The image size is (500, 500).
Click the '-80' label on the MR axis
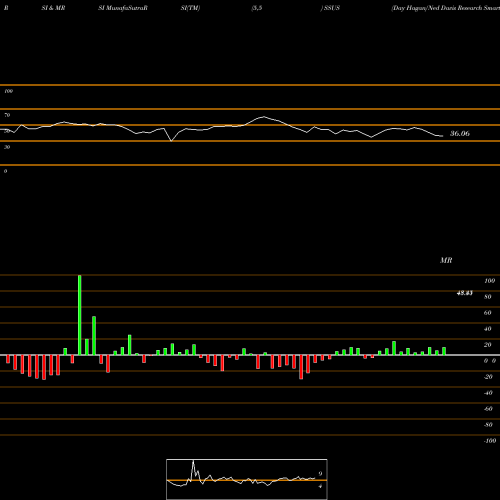488,425
